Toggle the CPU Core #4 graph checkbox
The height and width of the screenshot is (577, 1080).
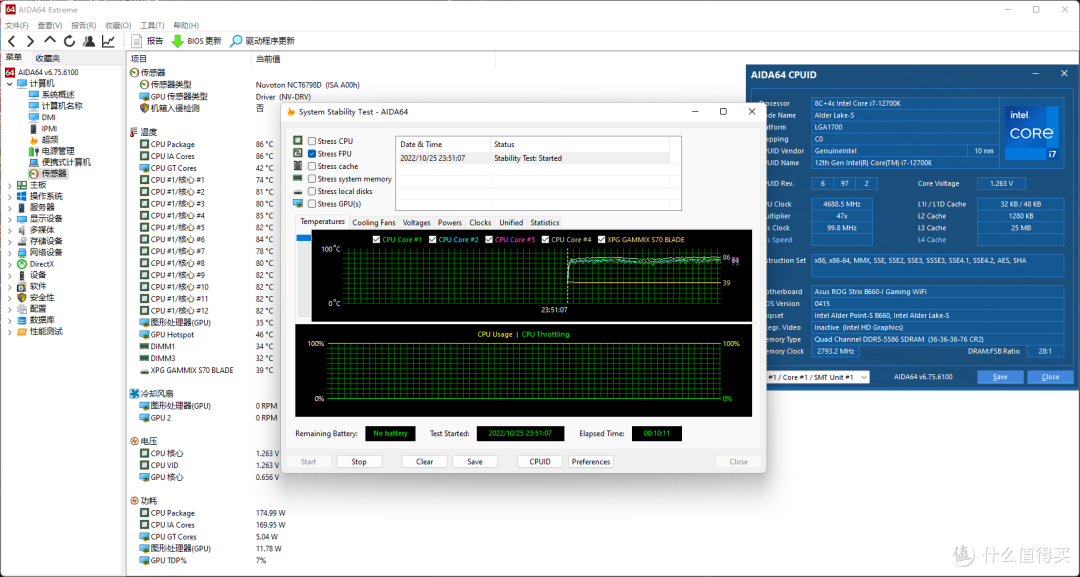point(546,240)
